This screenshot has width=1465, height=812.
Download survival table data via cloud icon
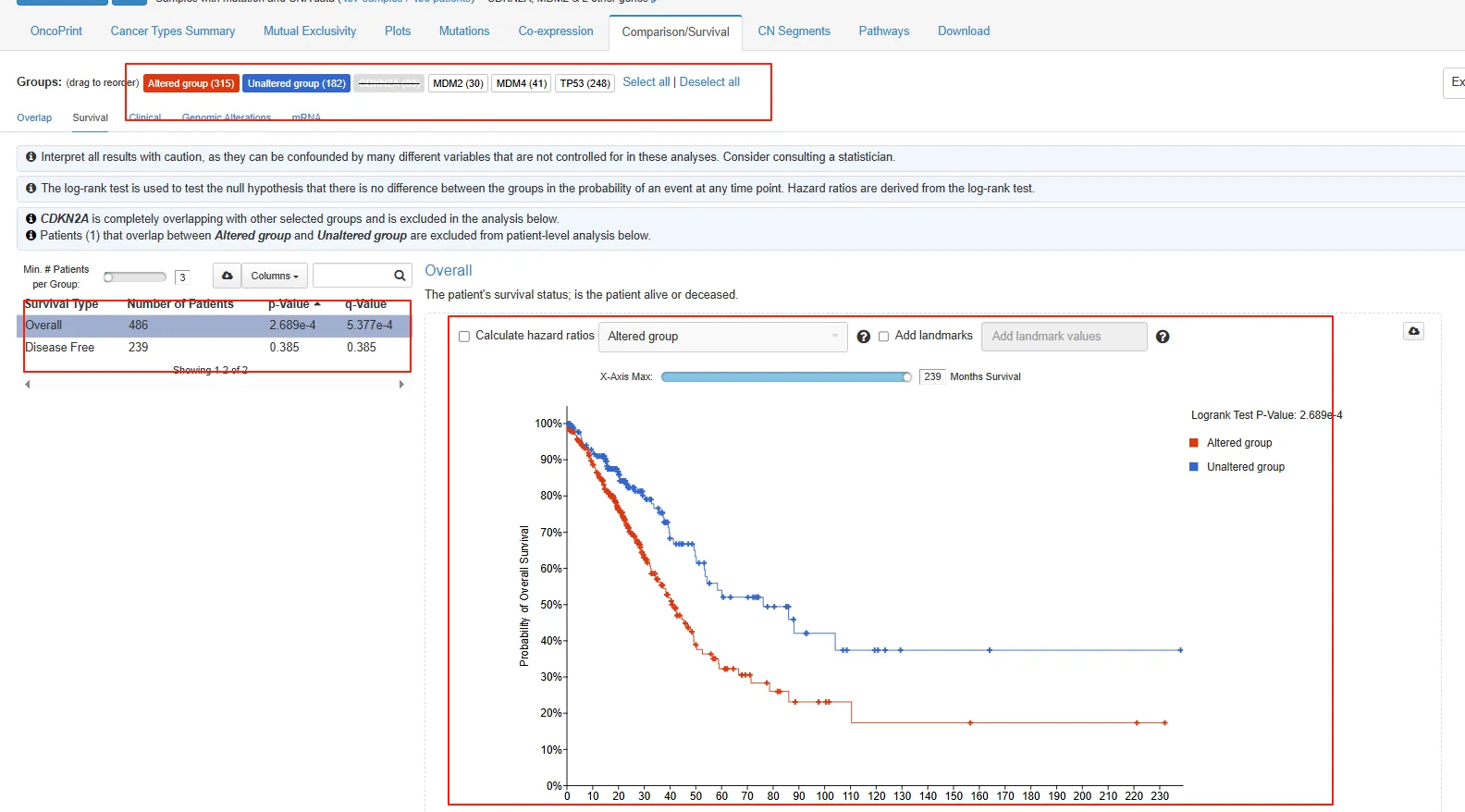click(227, 276)
